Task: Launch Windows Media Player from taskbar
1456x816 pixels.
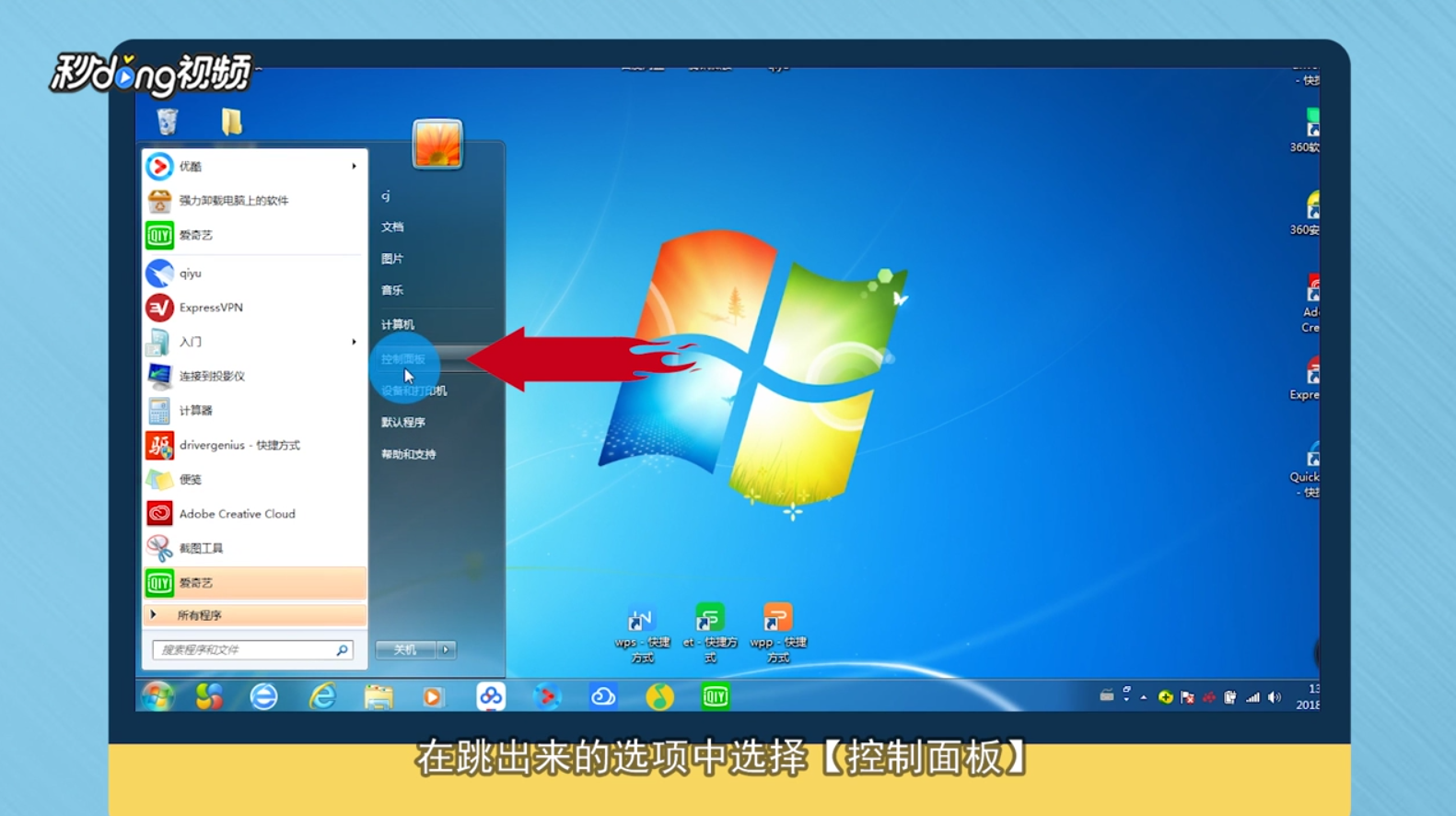Action: (x=433, y=697)
